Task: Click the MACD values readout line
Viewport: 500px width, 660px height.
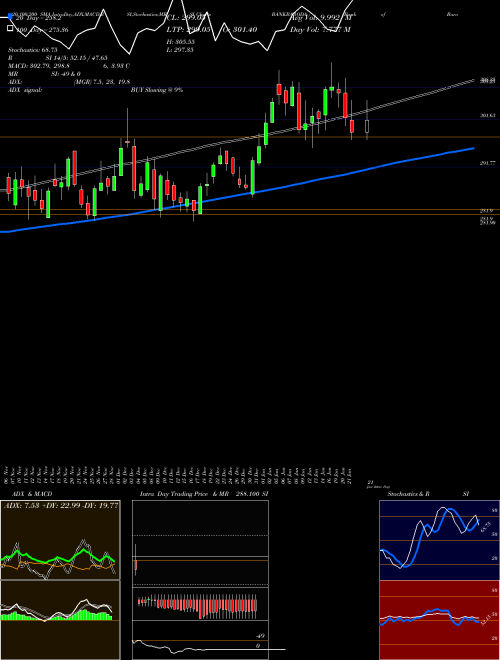Action: pos(69,66)
